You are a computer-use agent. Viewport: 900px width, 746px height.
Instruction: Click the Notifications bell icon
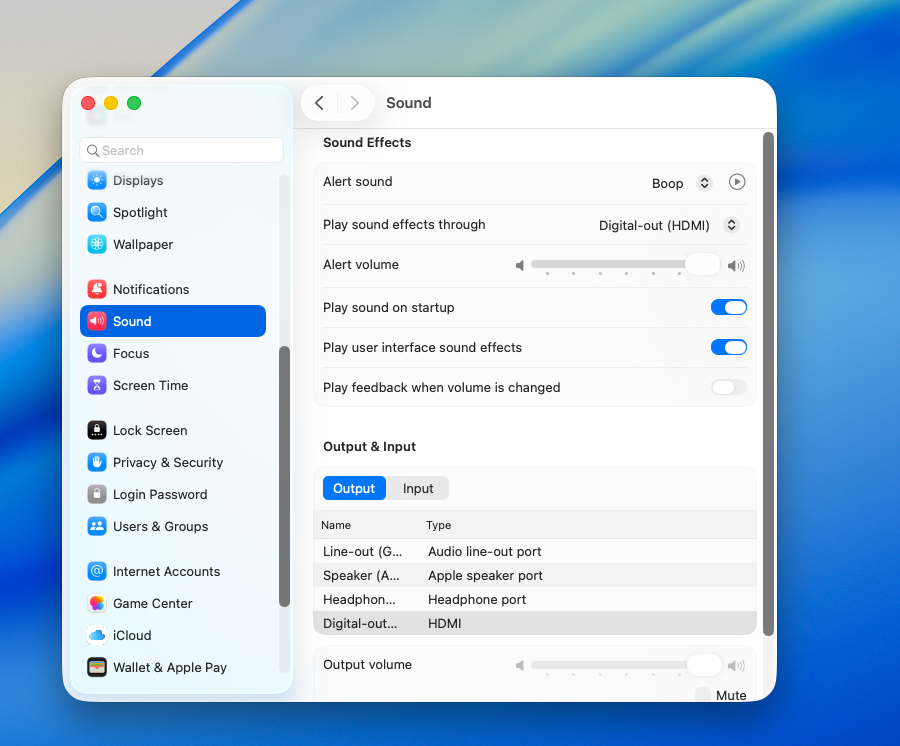tap(97, 289)
